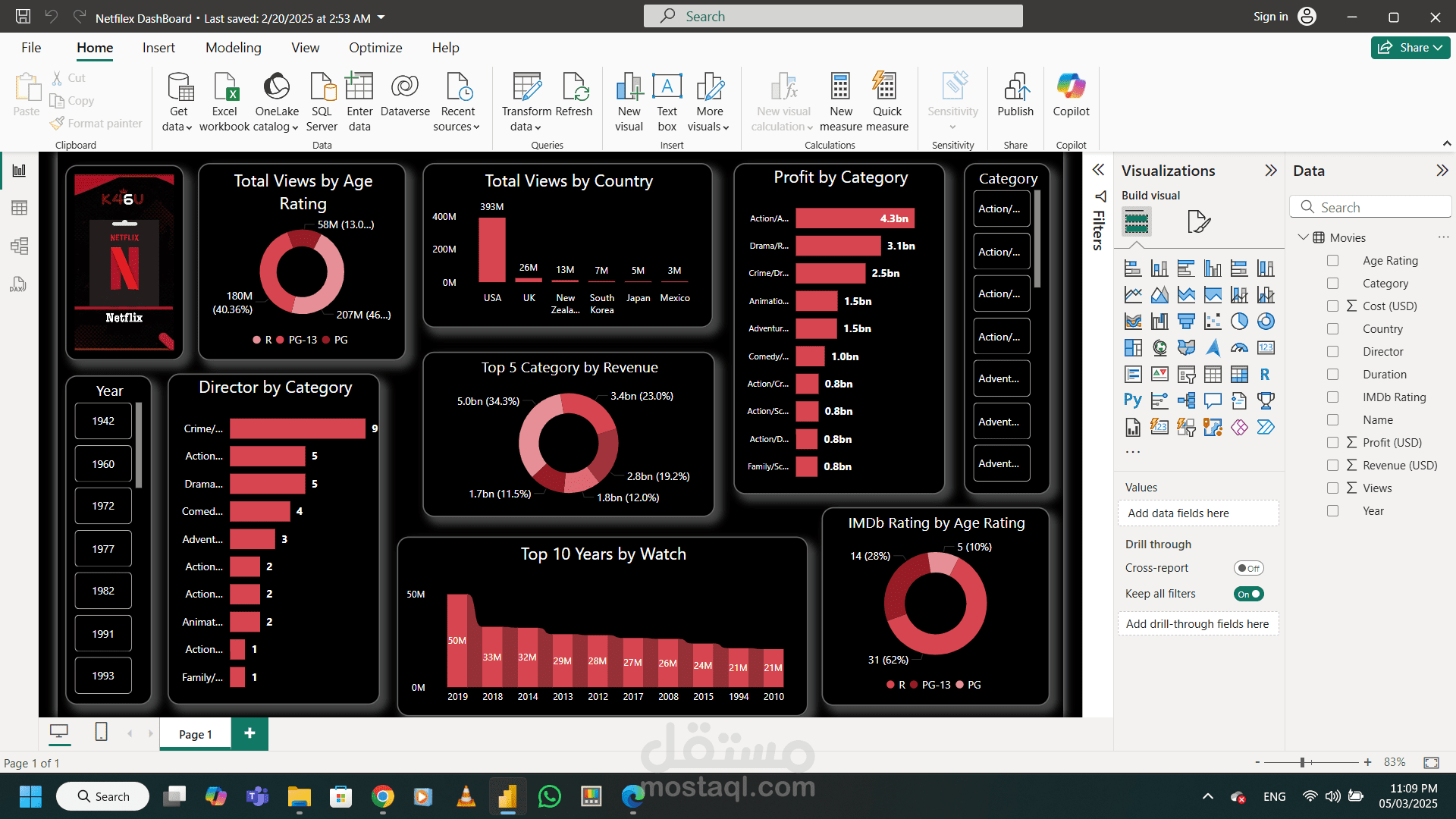This screenshot has width=1456, height=819.
Task: Select the 1972 year slicer button
Action: click(x=103, y=506)
